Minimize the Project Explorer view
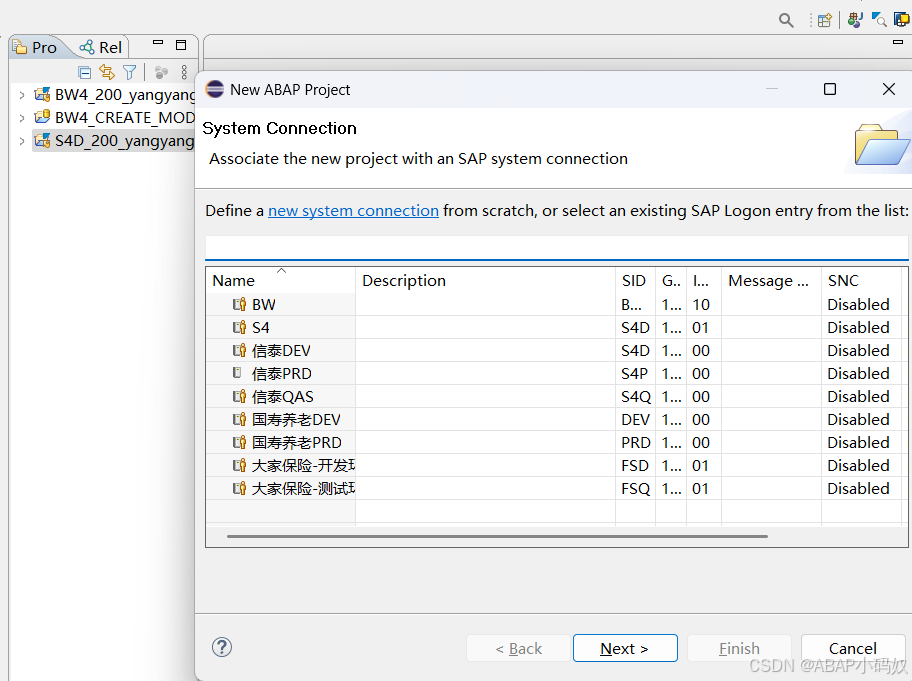Image resolution: width=912 pixels, height=681 pixels. point(158,43)
